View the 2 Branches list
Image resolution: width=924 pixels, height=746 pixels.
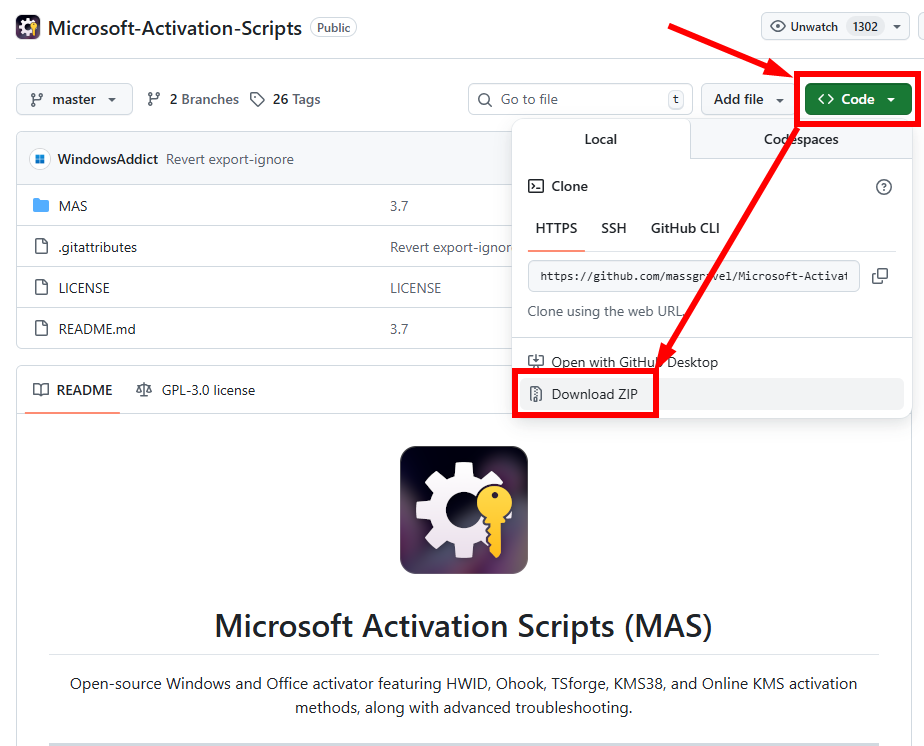(x=193, y=100)
